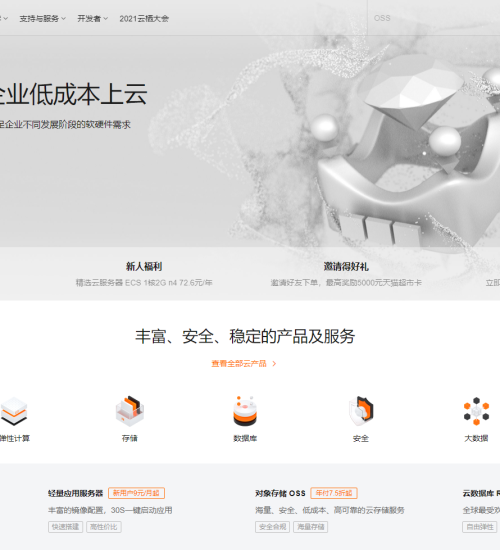Click the 年付7.5折起 orange badge
500x550 pixels.
(x=334, y=493)
